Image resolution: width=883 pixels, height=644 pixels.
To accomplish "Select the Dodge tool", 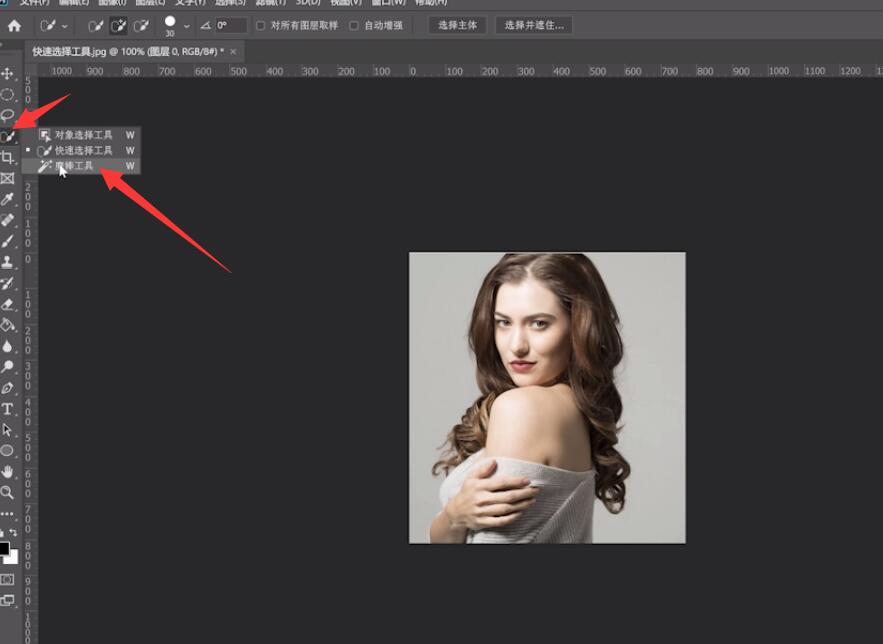I will pos(7,367).
